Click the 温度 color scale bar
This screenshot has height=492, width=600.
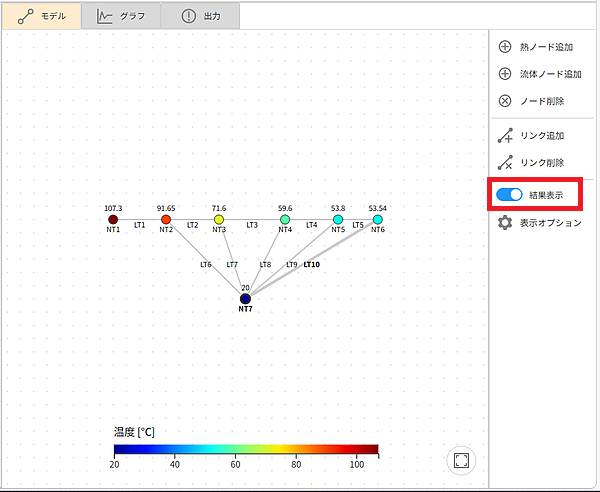point(246,449)
